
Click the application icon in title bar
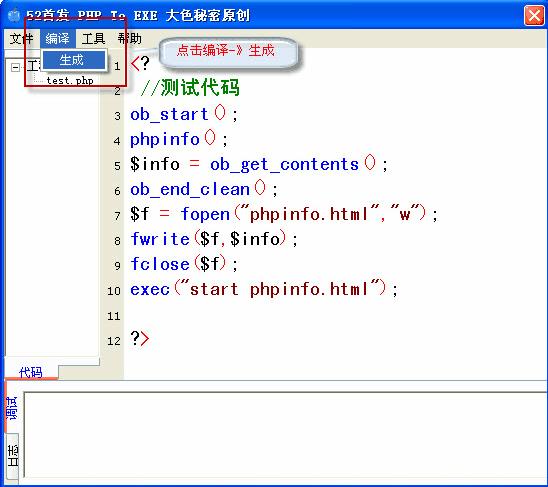pyautogui.click(x=14, y=15)
